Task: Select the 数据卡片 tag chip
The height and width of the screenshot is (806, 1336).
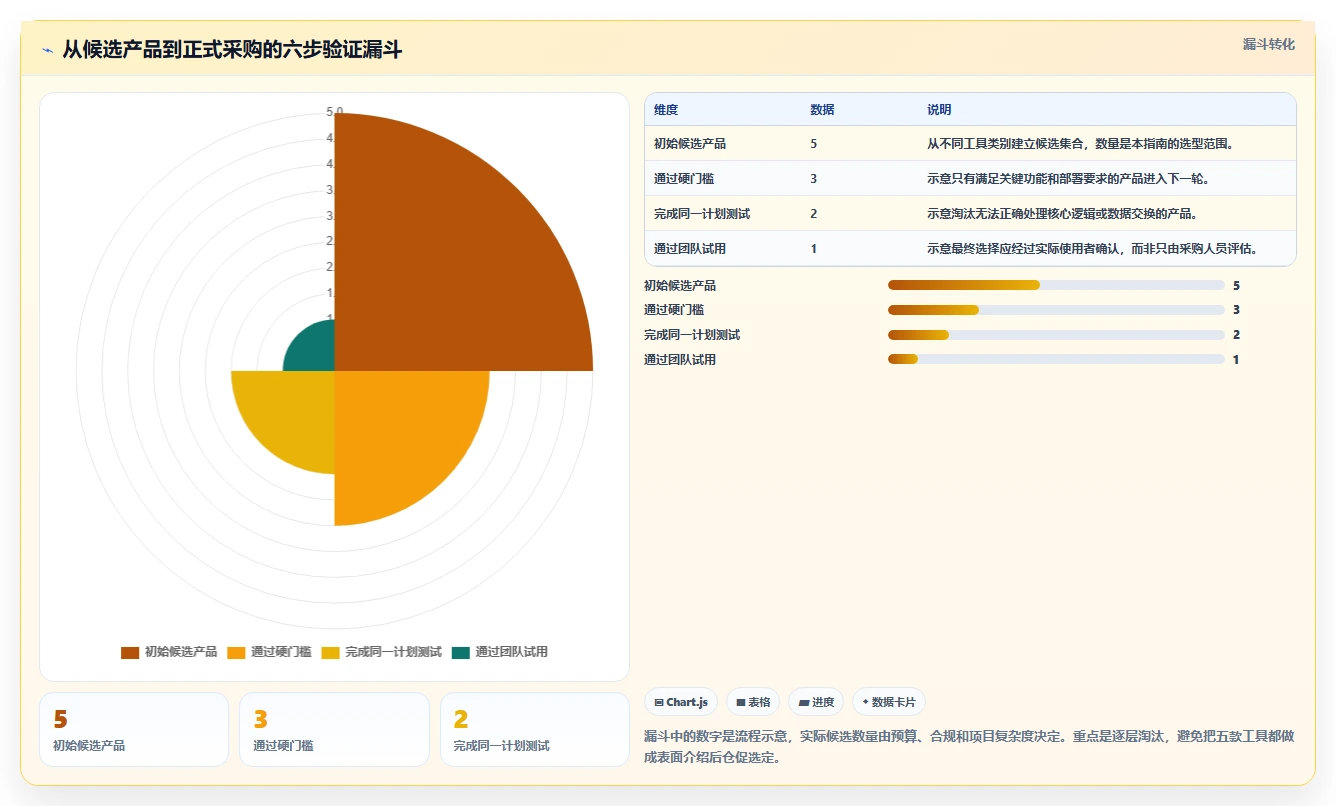Action: coord(888,702)
